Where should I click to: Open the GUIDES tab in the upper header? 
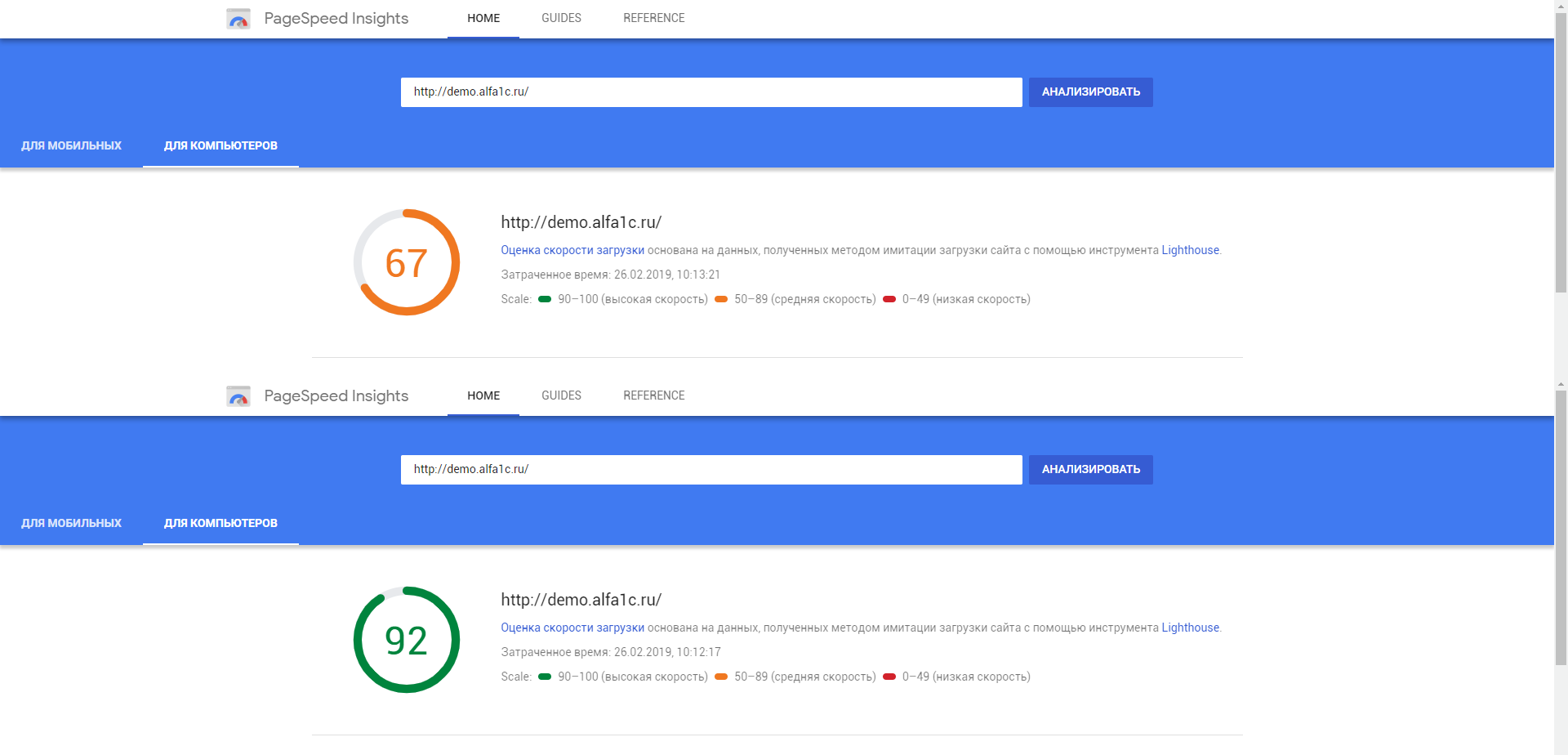coord(561,18)
